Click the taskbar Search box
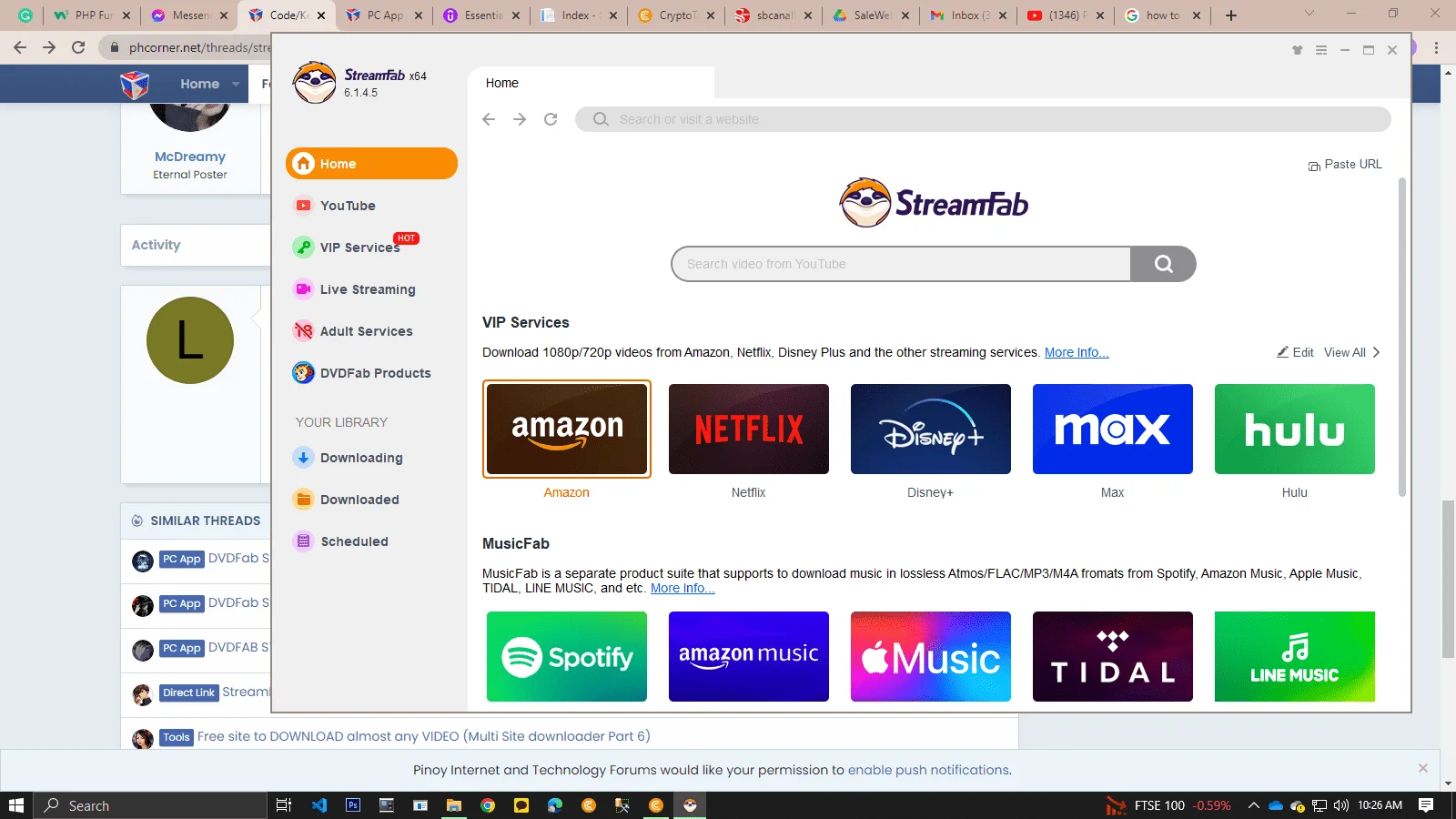Viewport: 1456px width, 819px height. pyautogui.click(x=150, y=805)
